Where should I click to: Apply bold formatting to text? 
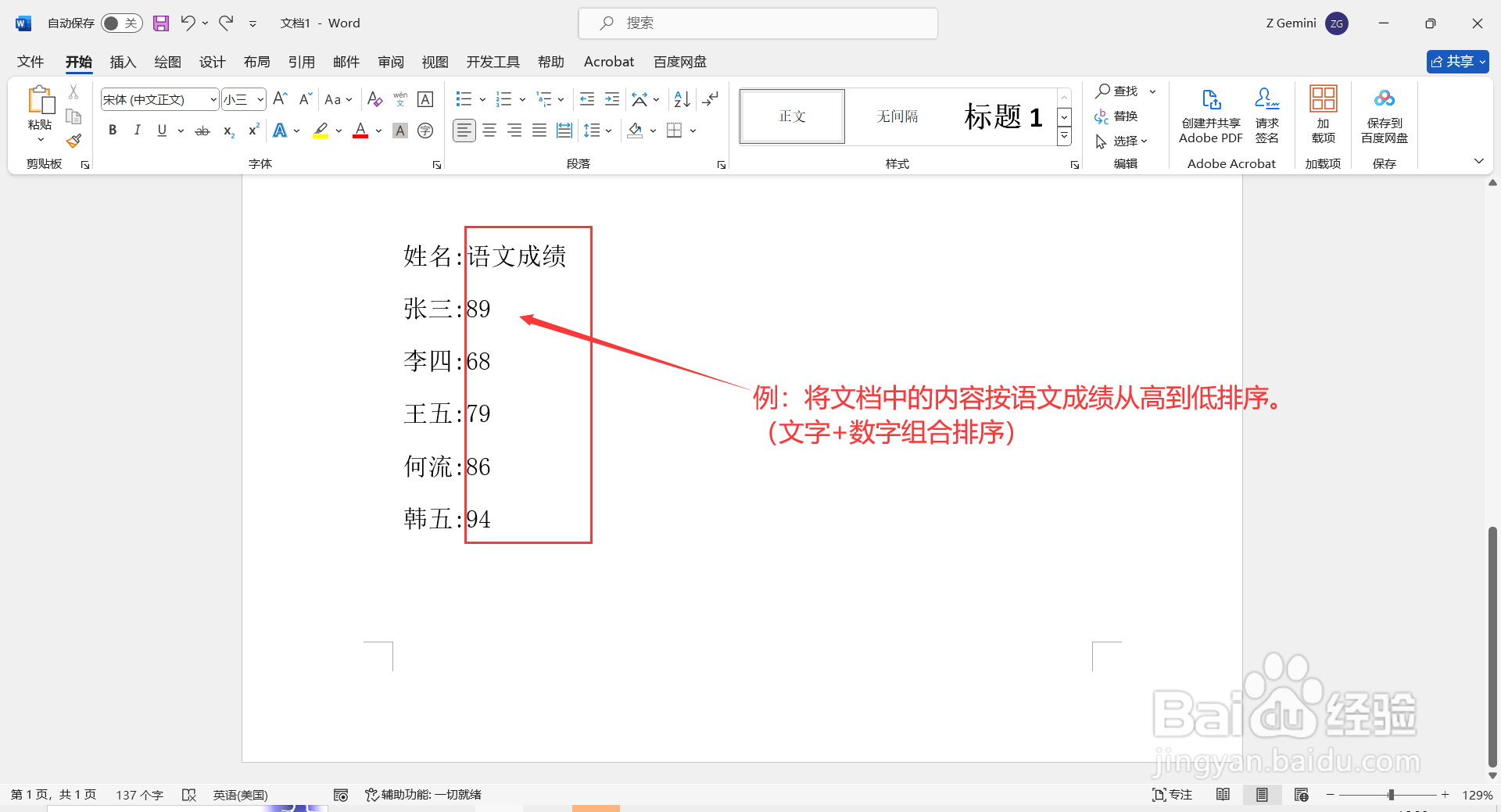coord(112,131)
